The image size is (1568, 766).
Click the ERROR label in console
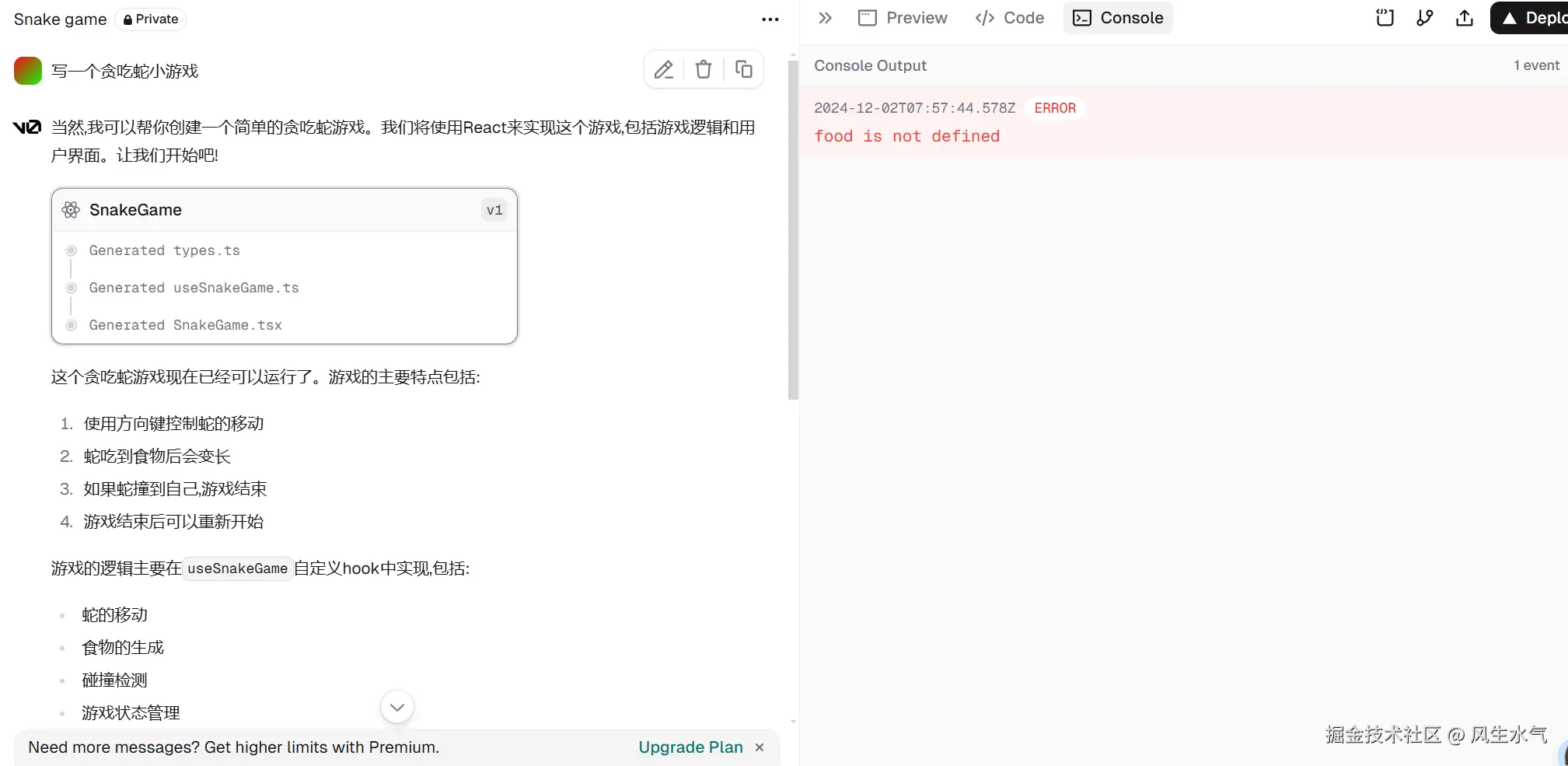pyautogui.click(x=1055, y=108)
